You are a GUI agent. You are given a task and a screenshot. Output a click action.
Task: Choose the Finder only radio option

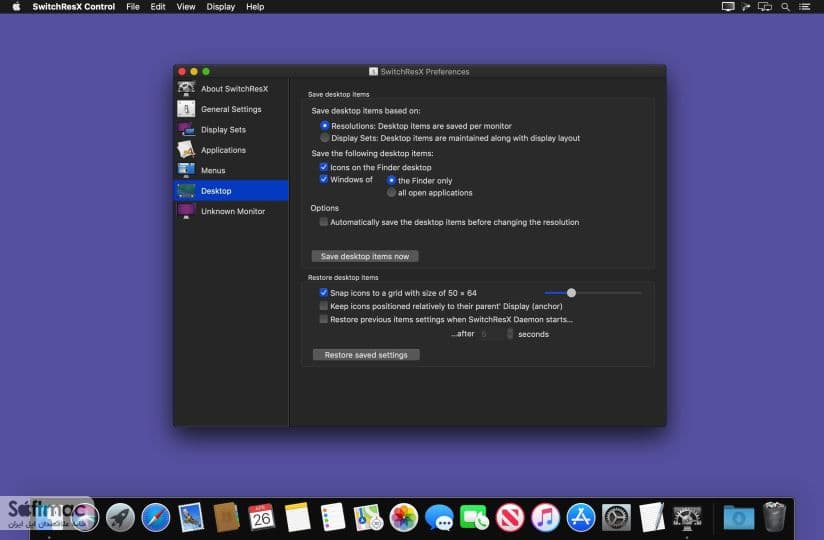tap(392, 180)
